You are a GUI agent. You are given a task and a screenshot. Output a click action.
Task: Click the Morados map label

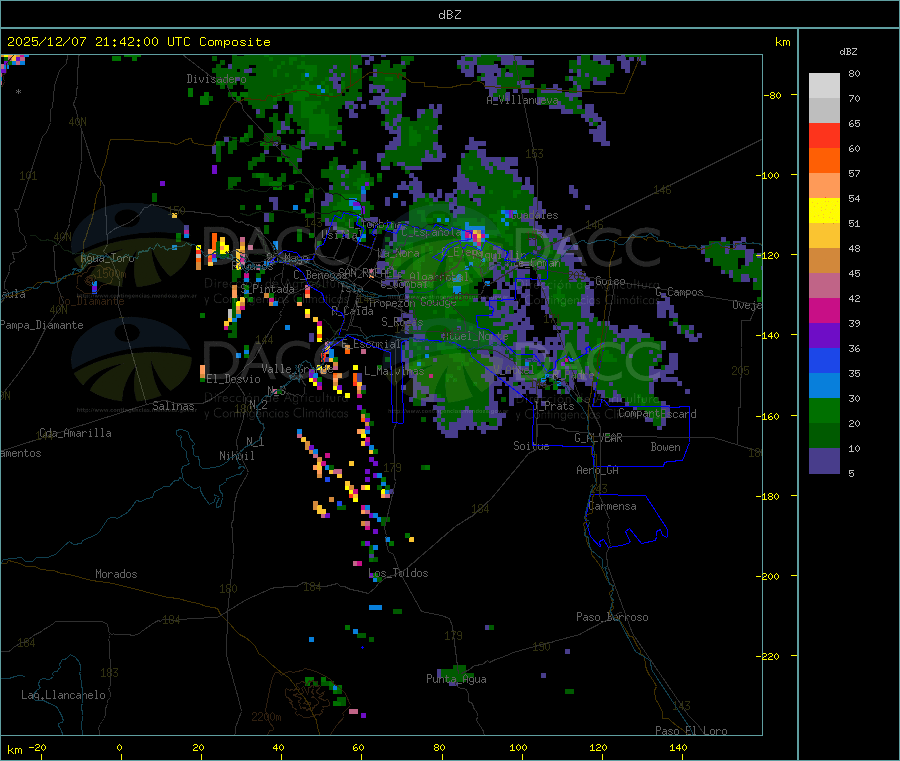[x=117, y=574]
